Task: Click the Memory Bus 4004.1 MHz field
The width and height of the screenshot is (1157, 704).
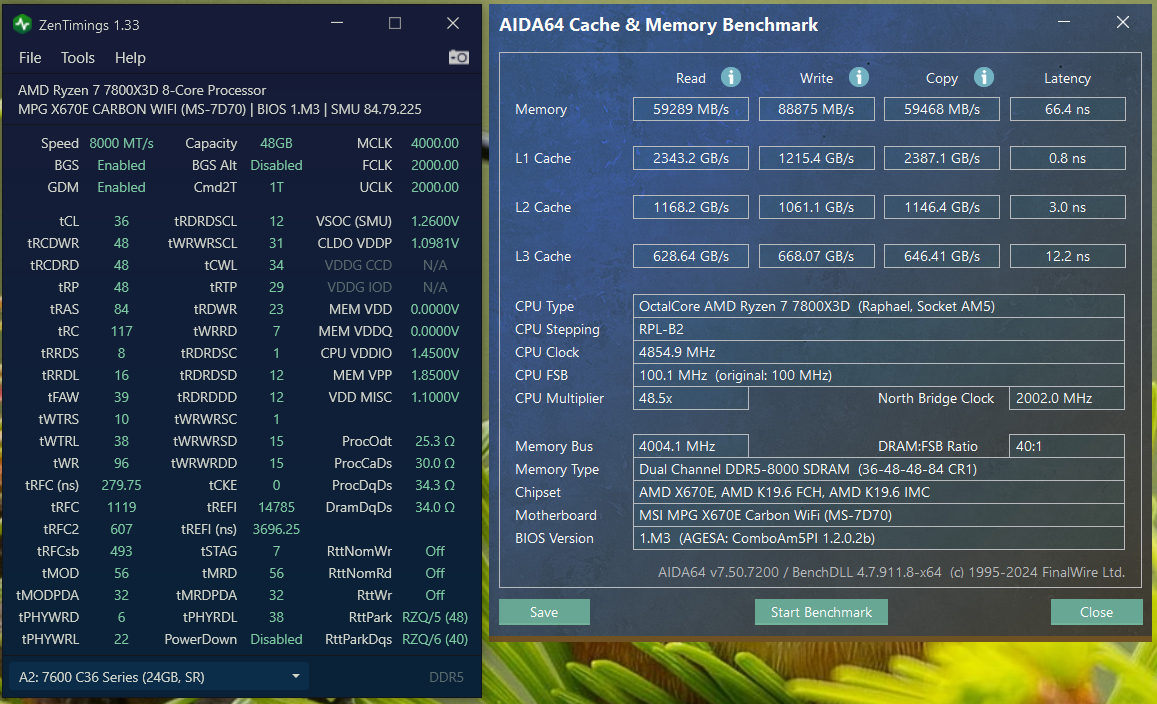Action: coord(691,446)
